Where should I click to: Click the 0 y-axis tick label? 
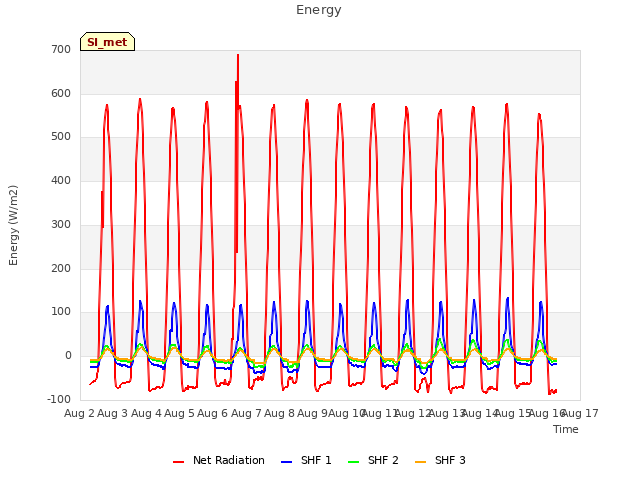tap(68, 356)
